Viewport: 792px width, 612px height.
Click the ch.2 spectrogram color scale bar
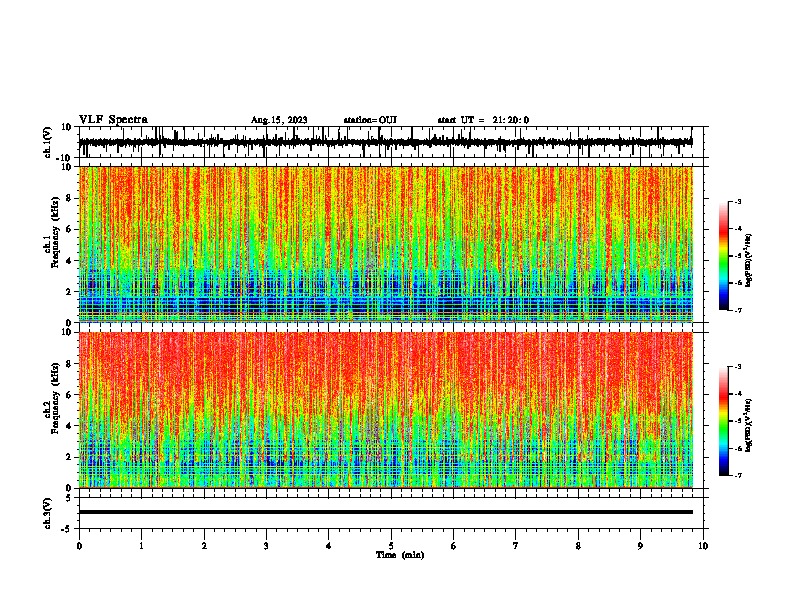coord(723,421)
